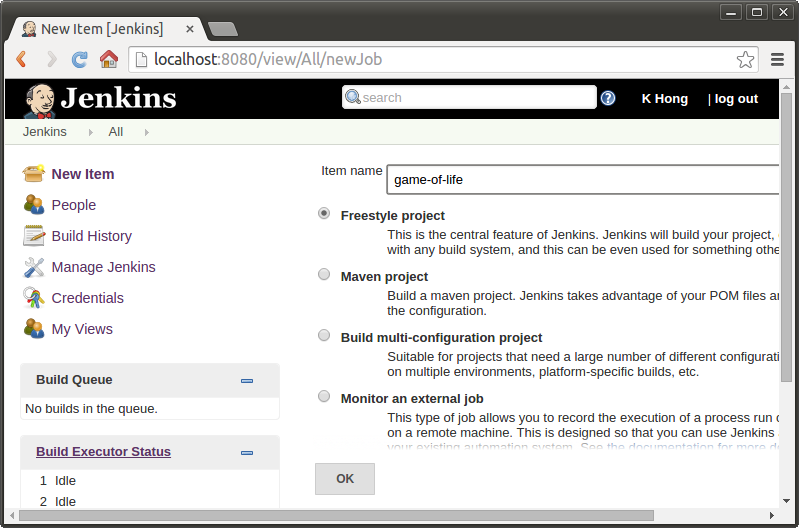The height and width of the screenshot is (528, 799).
Task: Select the Freestyle project radio button
Action: [x=324, y=213]
